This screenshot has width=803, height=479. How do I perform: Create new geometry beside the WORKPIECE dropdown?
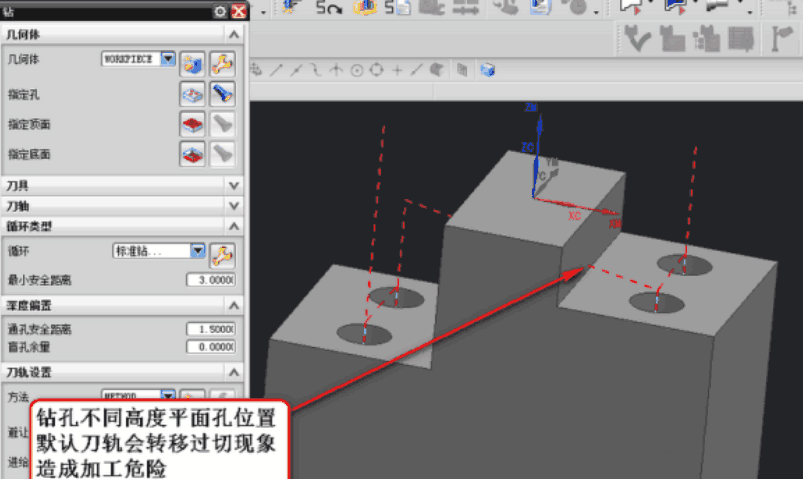[193, 65]
